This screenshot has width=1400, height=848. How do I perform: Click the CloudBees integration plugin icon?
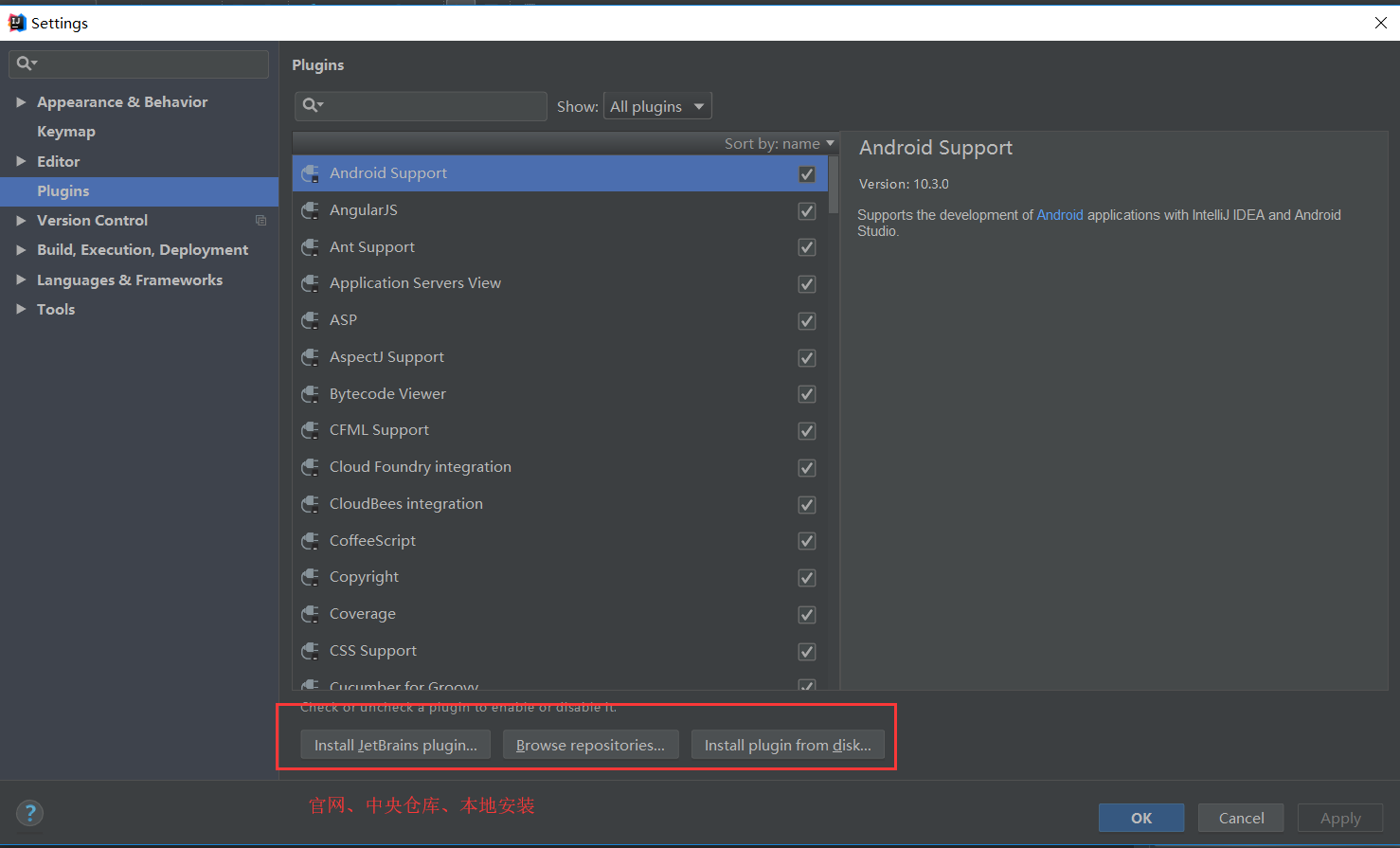click(x=310, y=504)
